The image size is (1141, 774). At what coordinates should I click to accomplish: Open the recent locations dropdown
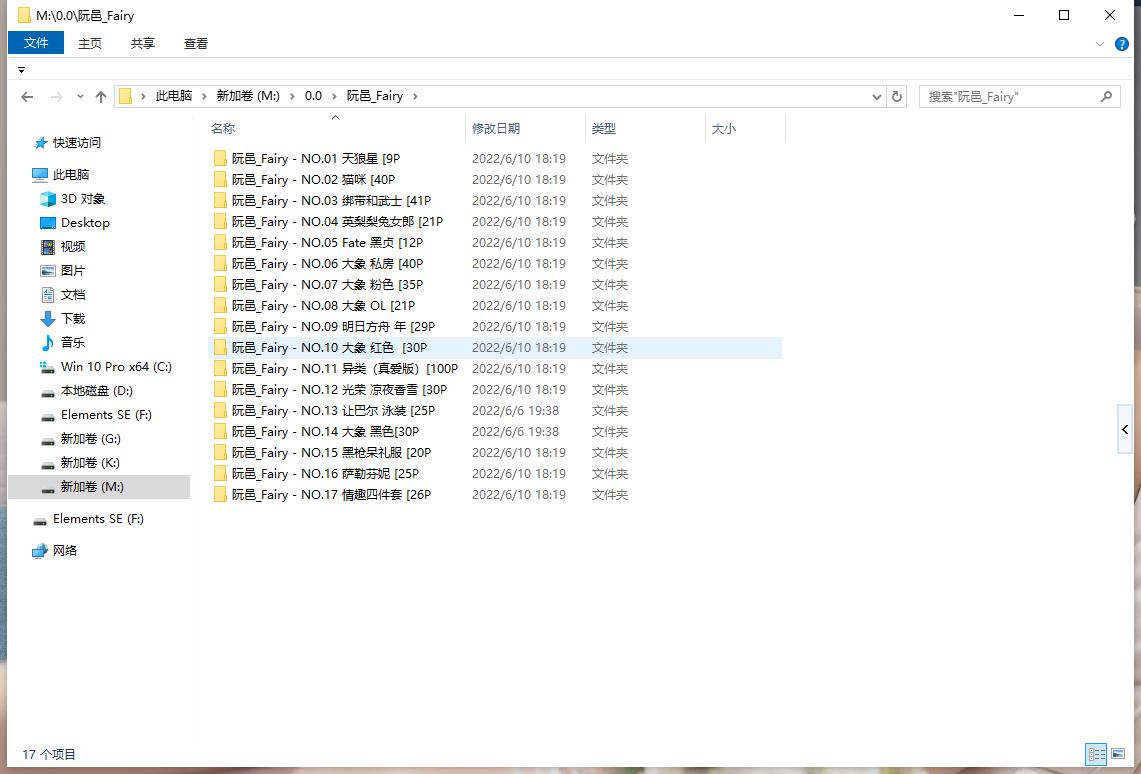click(x=80, y=96)
